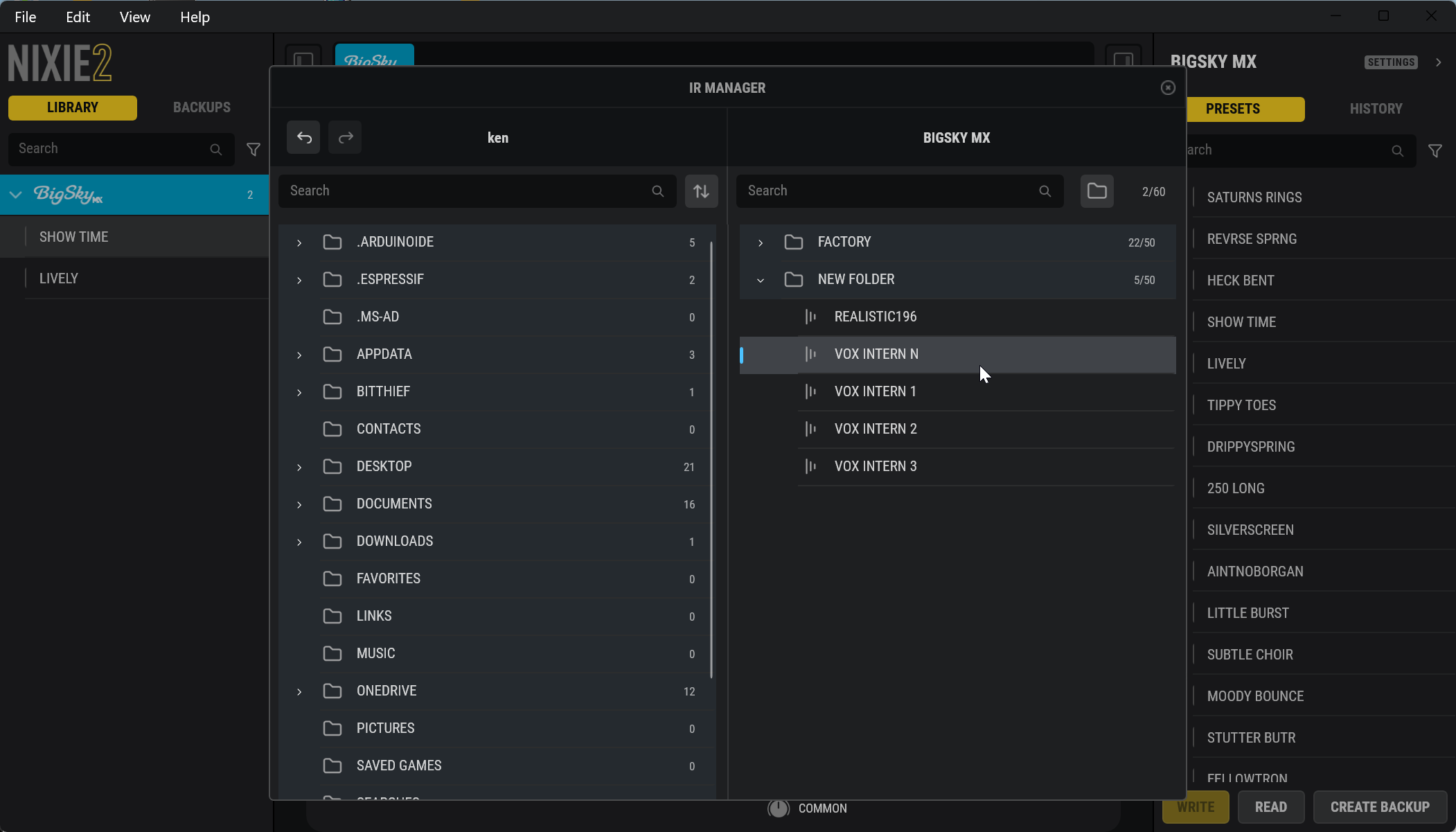1456x832 pixels.
Task: Expand the ONEDRIVE folder
Action: point(299,692)
